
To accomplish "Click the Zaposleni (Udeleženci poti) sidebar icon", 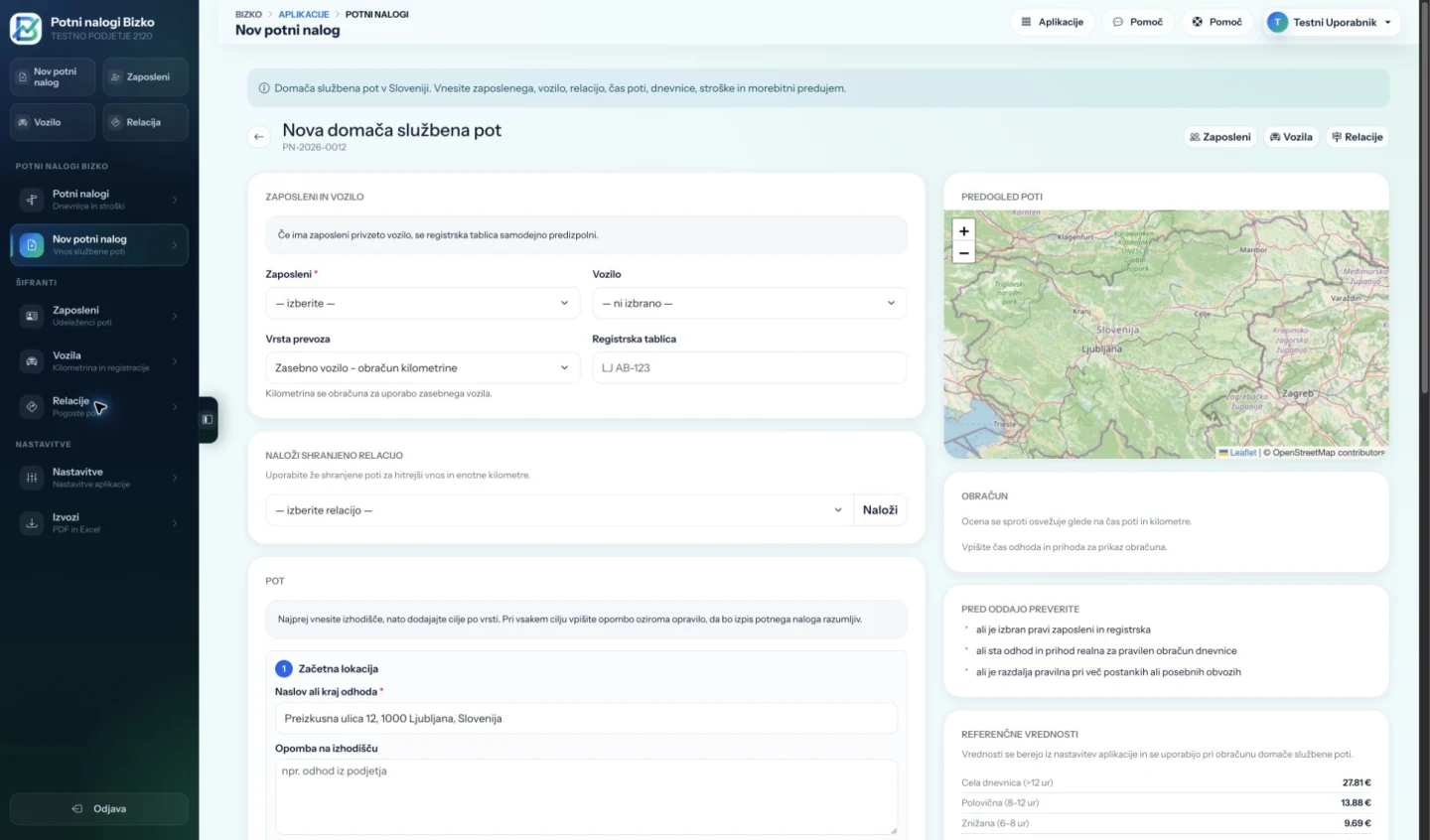I will click(x=32, y=316).
